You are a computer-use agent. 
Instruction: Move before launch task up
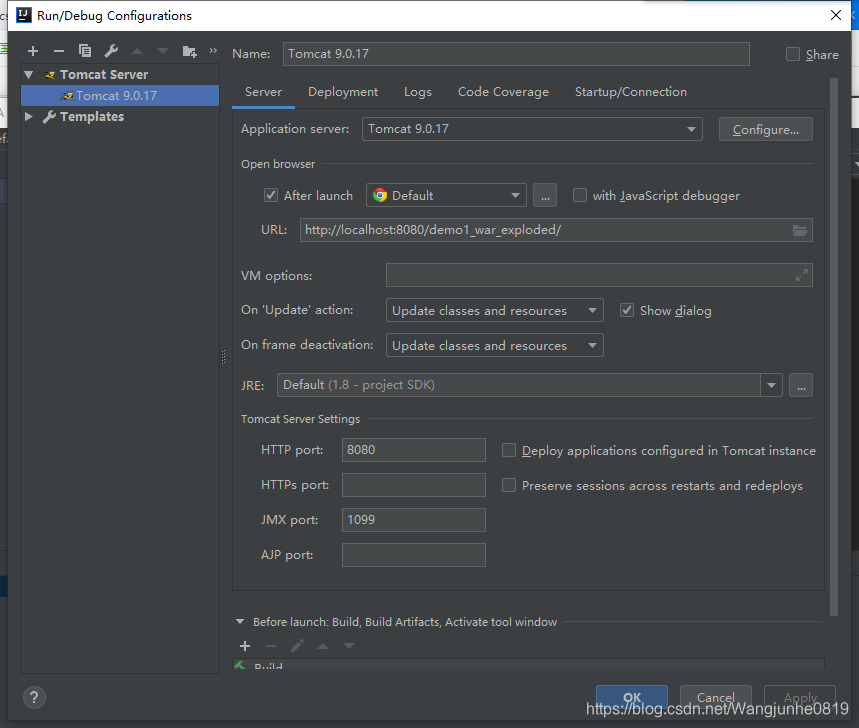click(323, 646)
